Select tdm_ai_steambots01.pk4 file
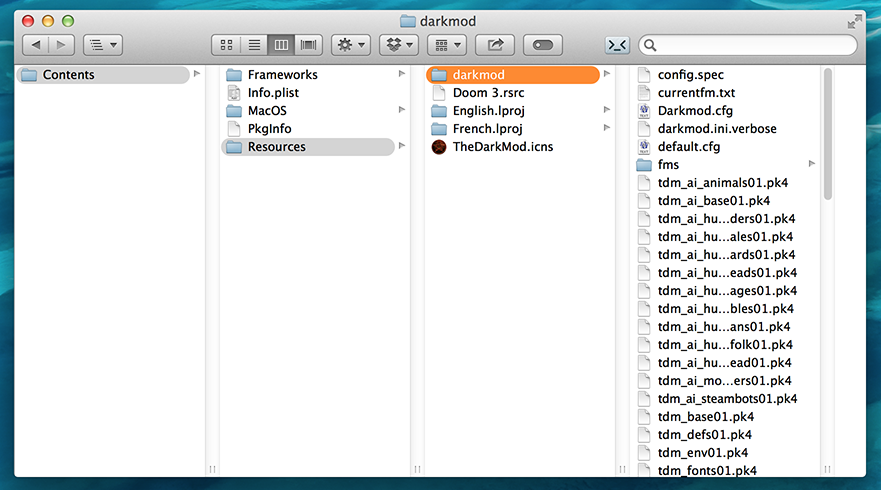Image resolution: width=881 pixels, height=490 pixels. 728,398
